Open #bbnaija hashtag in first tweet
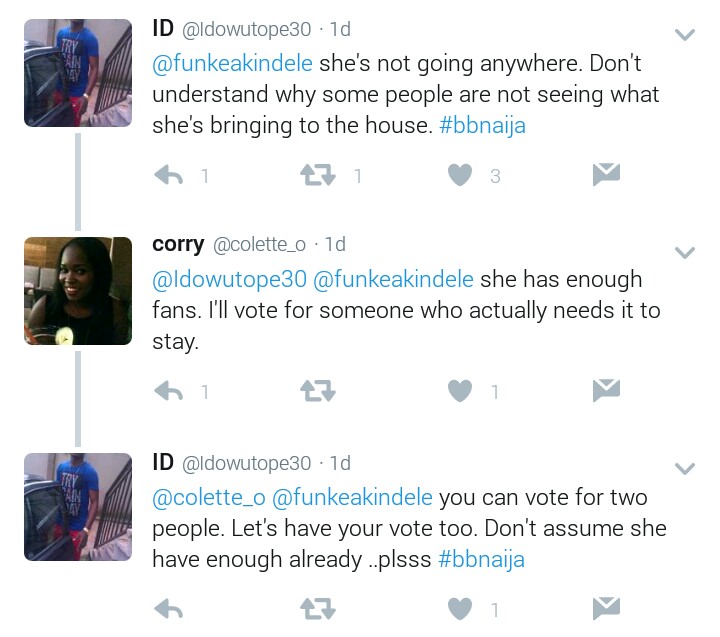This screenshot has height=637, width=720. pos(482,127)
